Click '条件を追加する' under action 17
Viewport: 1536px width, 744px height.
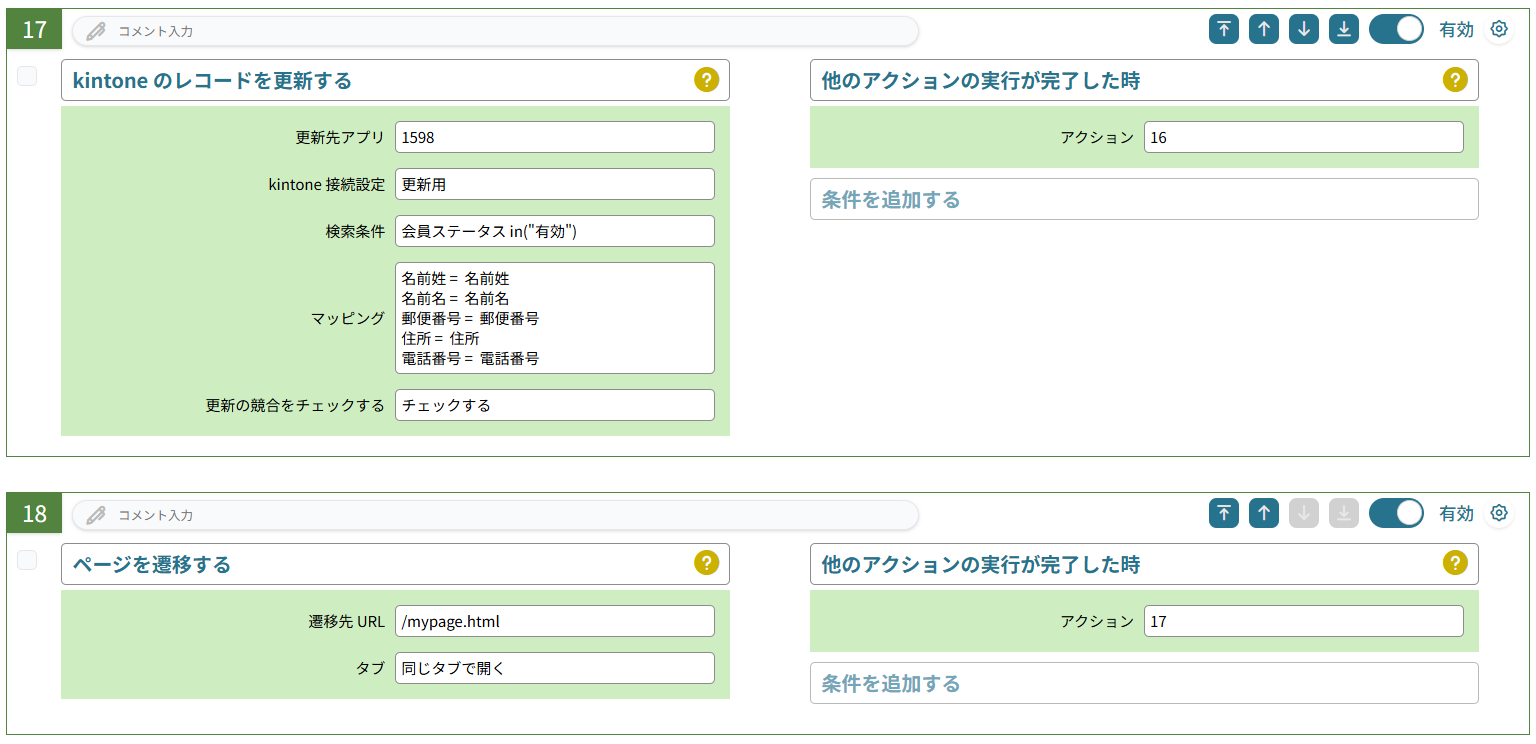click(x=1144, y=199)
